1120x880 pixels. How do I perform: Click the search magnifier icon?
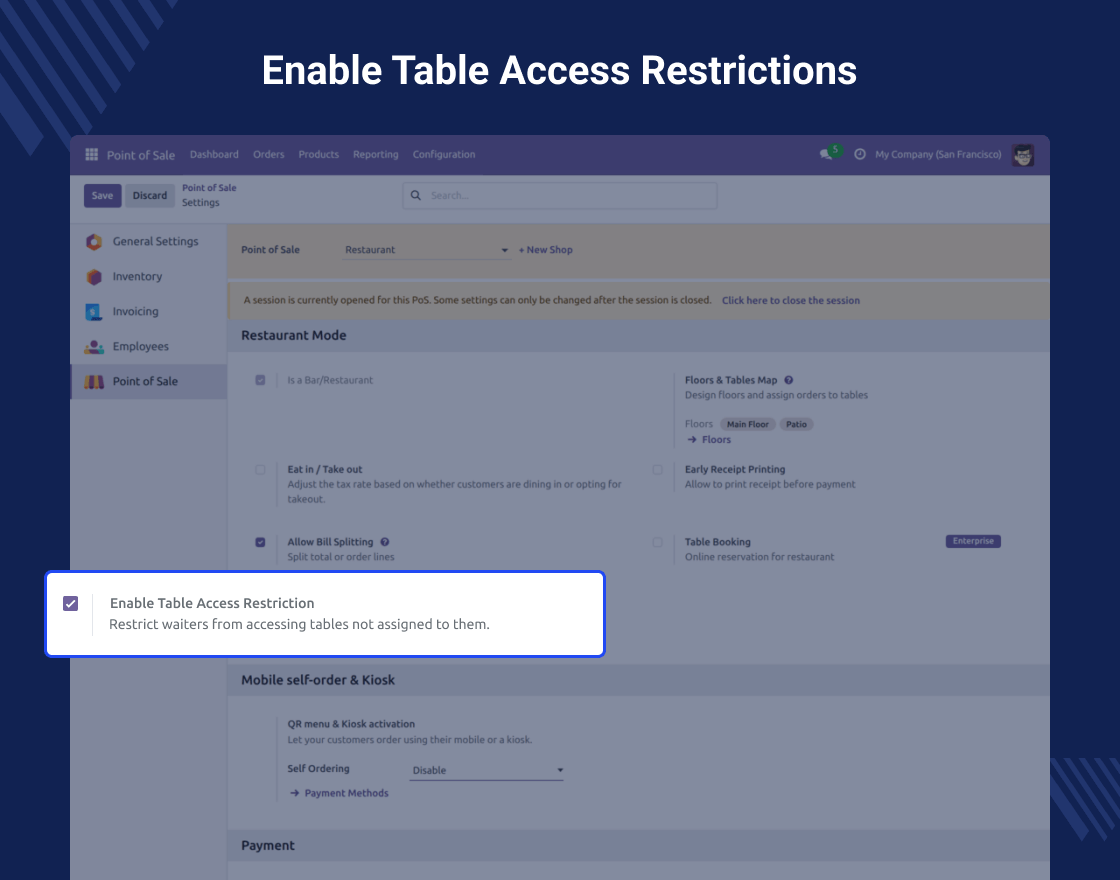point(416,195)
